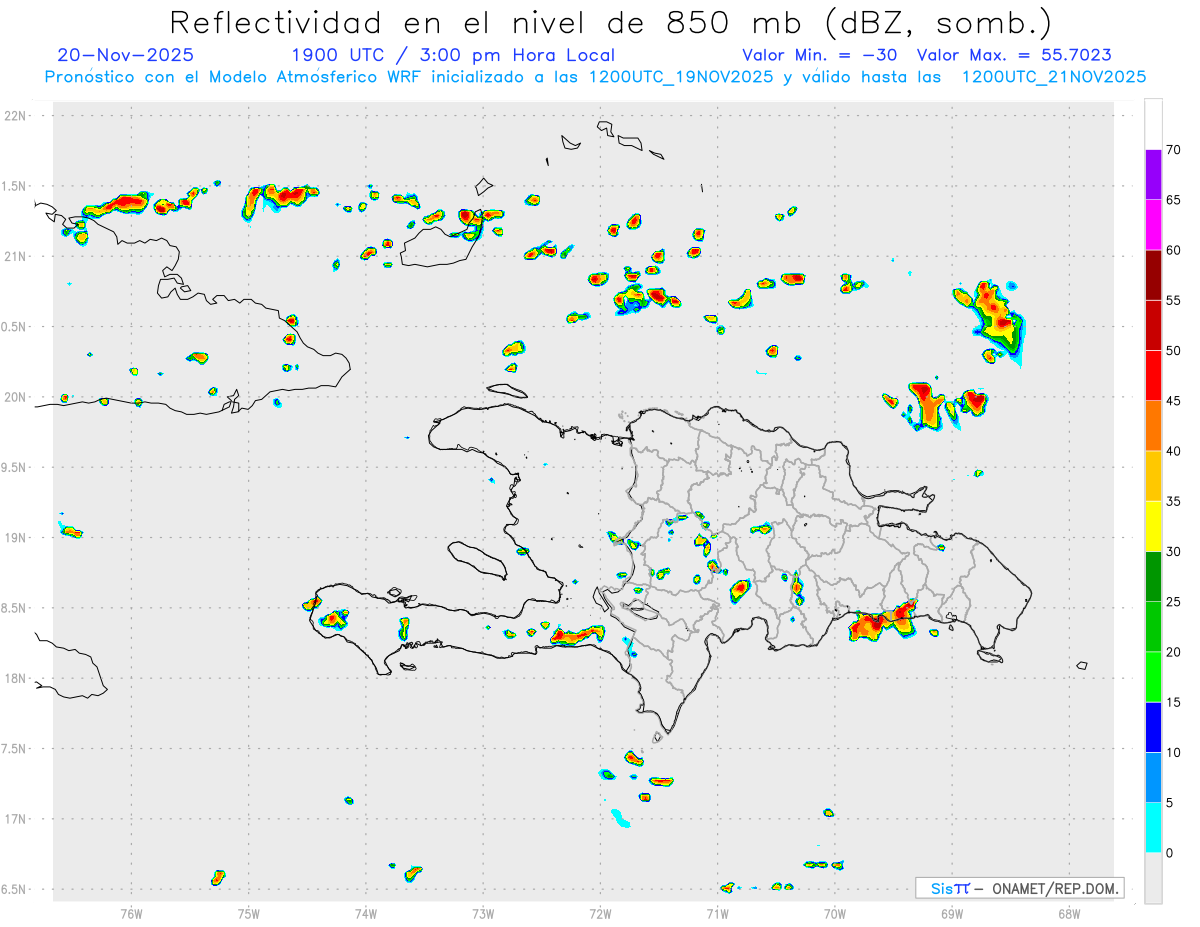Click the WRF model forecast description line

pyautogui.click(x=595, y=76)
